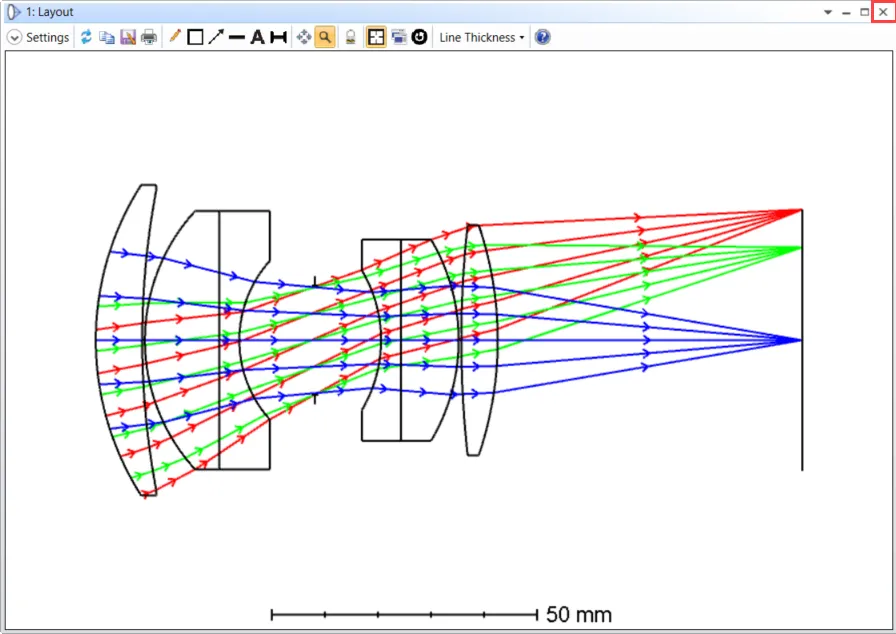Select the text annotation tool (A)
Viewport: 896px width, 634px height.
[x=257, y=37]
